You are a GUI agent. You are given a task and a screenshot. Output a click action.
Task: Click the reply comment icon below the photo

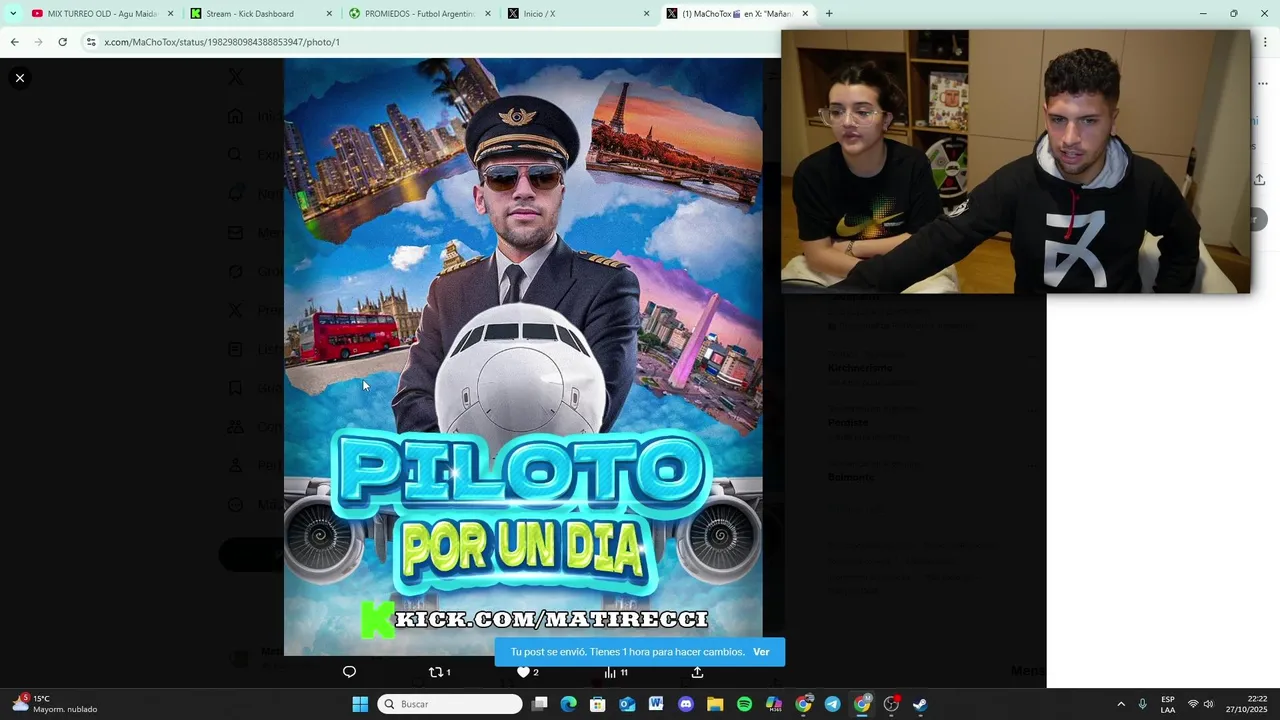[349, 672]
